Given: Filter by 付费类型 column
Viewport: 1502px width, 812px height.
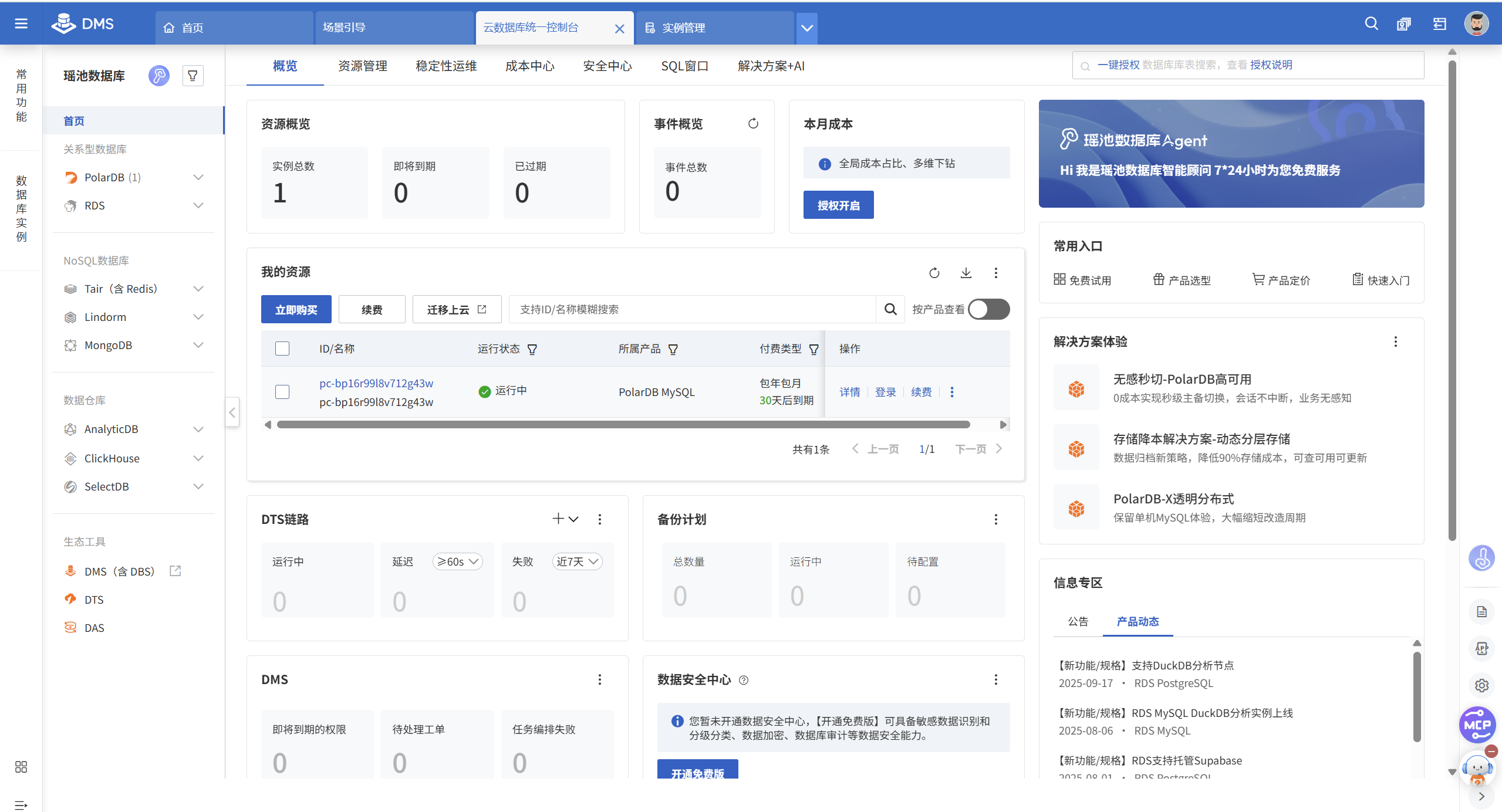Looking at the screenshot, I should click(x=814, y=350).
